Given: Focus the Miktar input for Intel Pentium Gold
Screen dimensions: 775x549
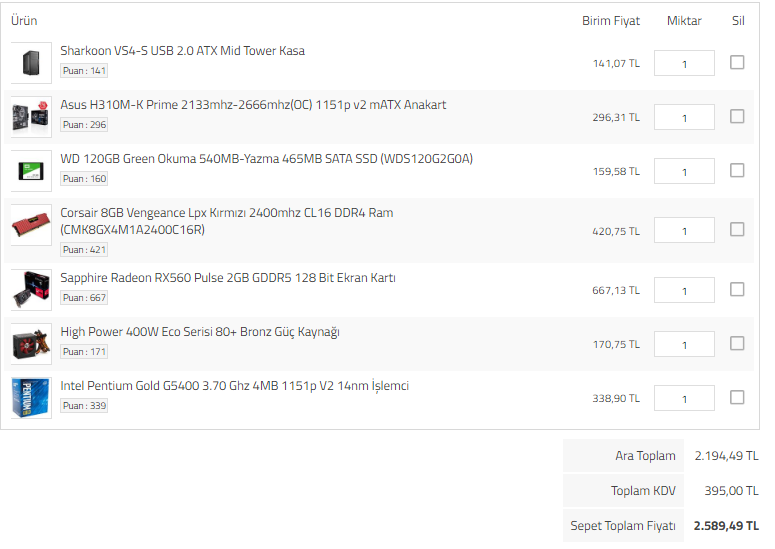Looking at the screenshot, I should tap(684, 398).
